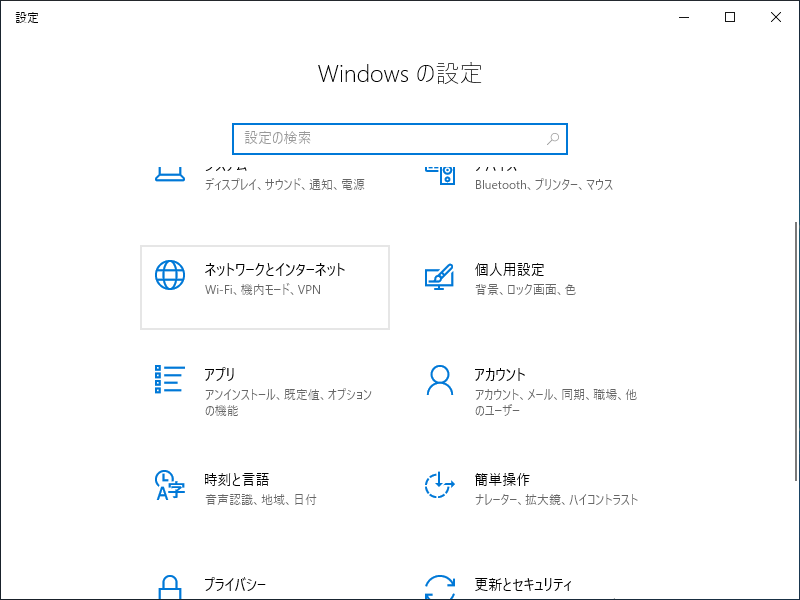Viewport: 800px width, 600px height.
Task: Close the 設定 window
Action: click(776, 17)
